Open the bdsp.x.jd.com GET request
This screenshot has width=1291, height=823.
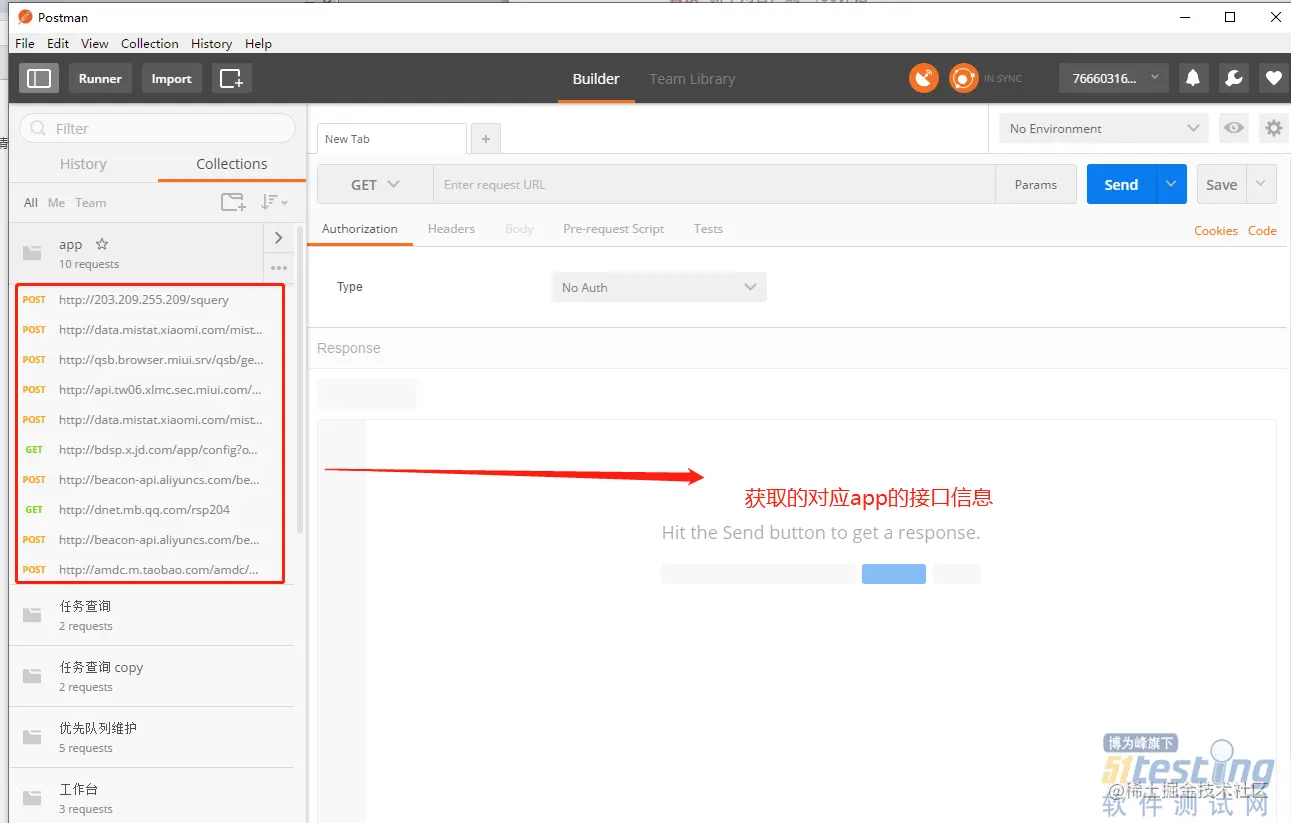[150, 449]
